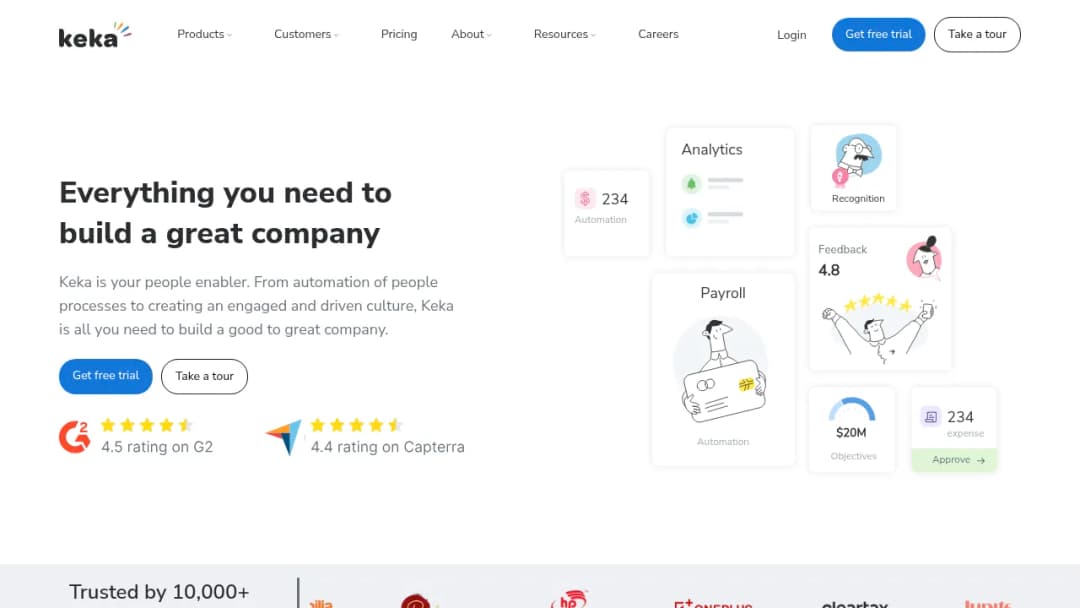Screen dimensions: 1080x608
Task: Click the purple expense icon
Action: (931, 417)
